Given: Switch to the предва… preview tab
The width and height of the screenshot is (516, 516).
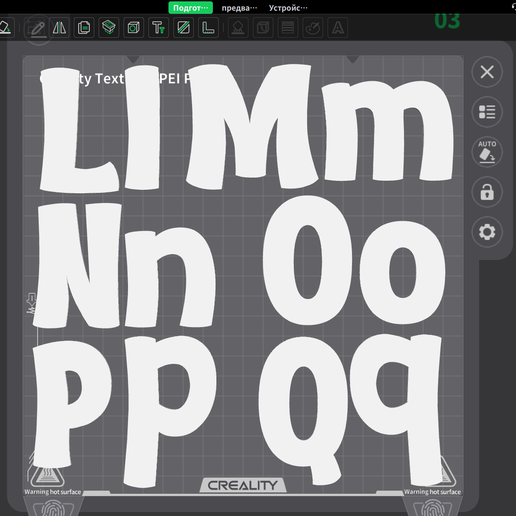Looking at the screenshot, I should click(x=239, y=8).
